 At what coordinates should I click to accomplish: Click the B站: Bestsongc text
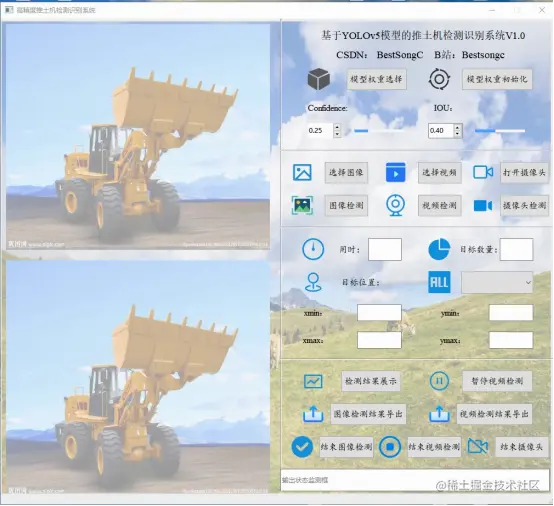point(469,55)
